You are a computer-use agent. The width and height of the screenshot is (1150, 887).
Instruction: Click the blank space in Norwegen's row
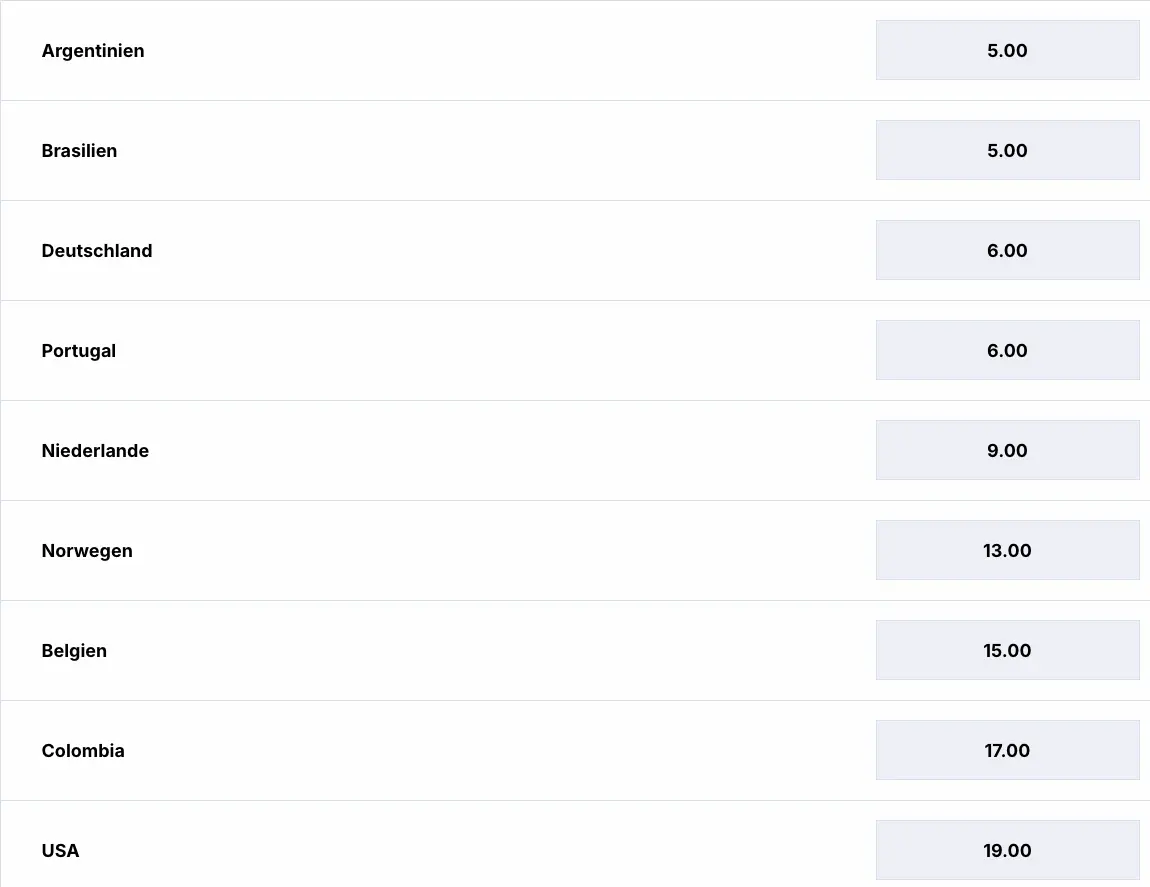[500, 550]
